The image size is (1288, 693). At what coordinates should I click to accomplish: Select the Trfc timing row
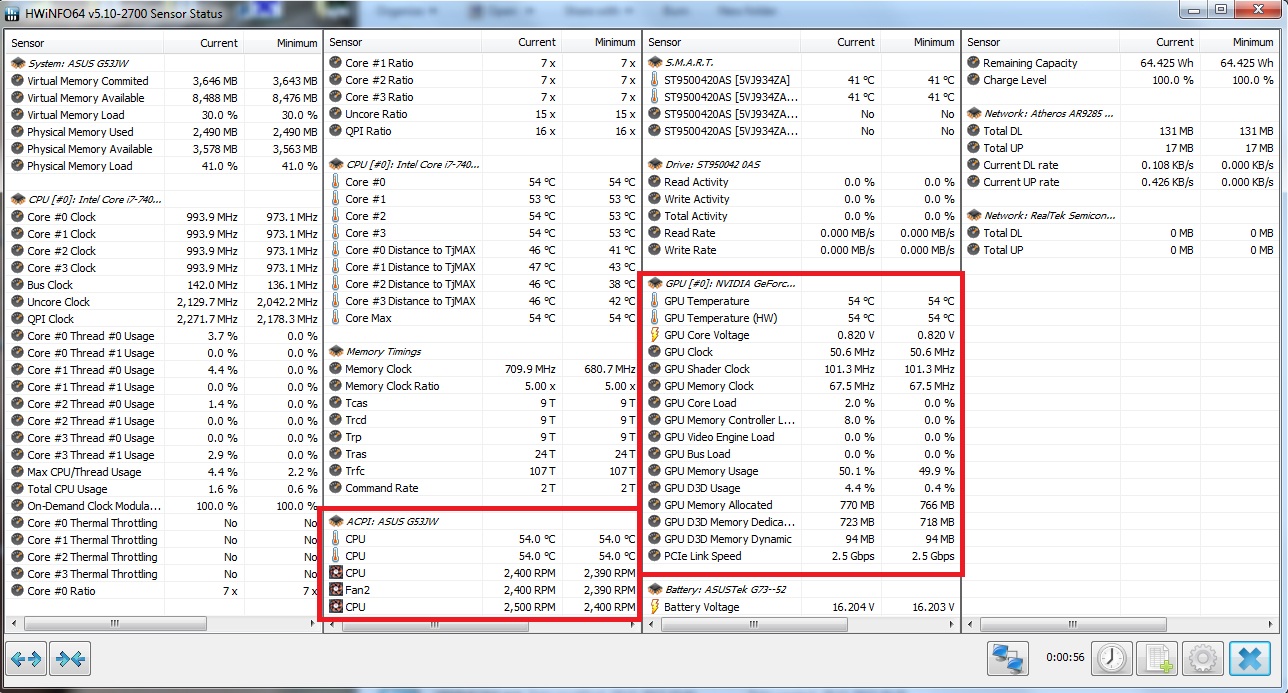(x=482, y=471)
